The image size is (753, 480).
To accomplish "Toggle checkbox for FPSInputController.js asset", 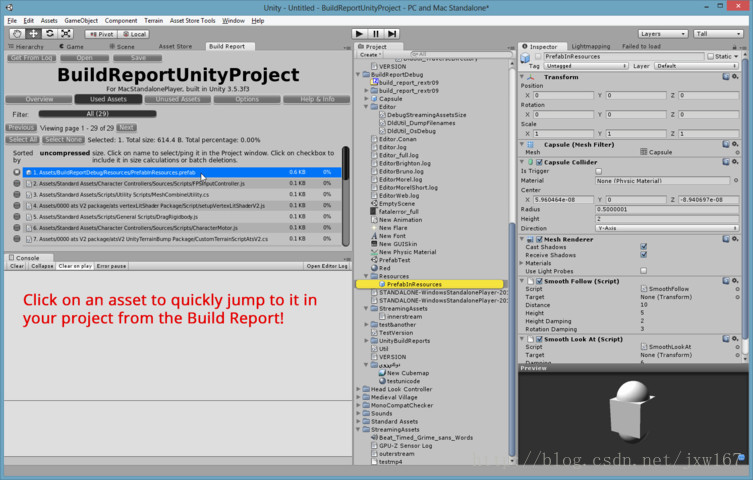I will tap(17, 183).
